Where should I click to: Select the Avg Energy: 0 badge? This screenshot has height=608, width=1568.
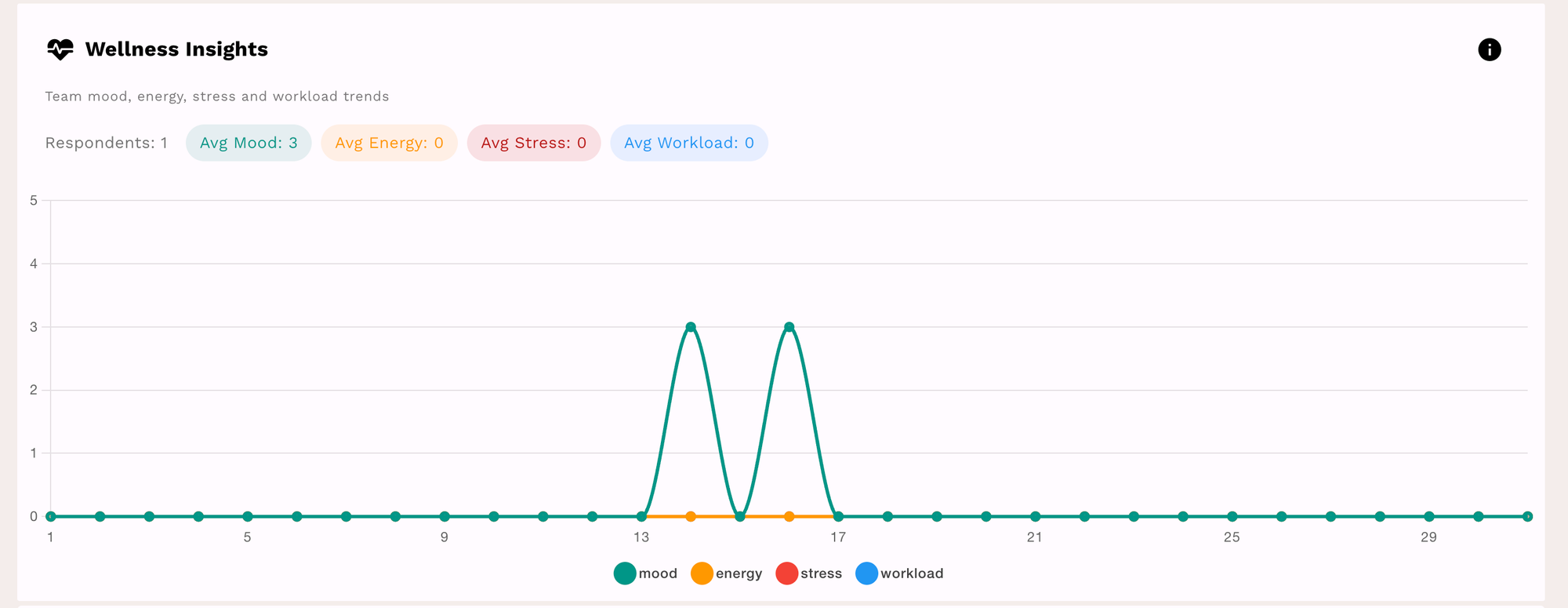[389, 143]
